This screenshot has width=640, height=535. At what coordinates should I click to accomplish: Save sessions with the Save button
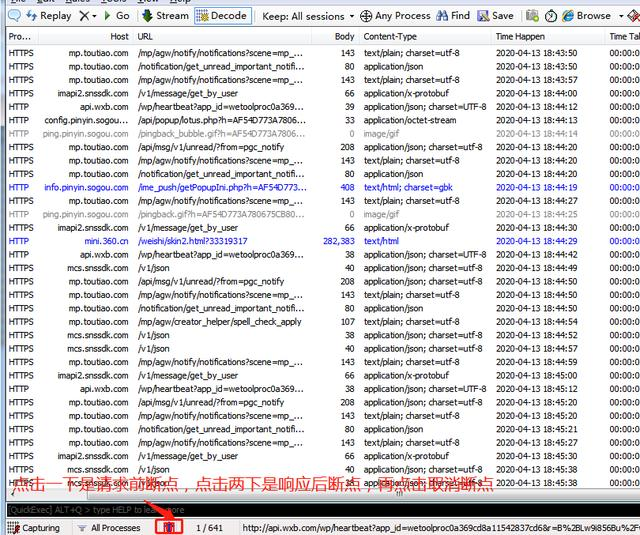coord(496,16)
